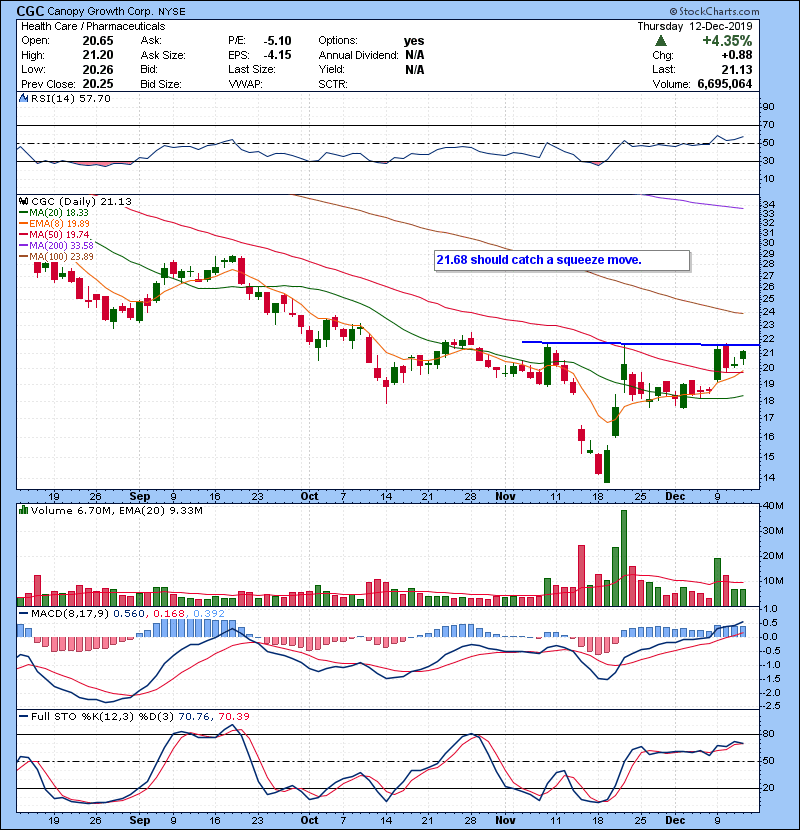Click the Health Care / Pharmaceuticals sector text
Image resolution: width=800 pixels, height=830 pixels.
click(x=93, y=26)
